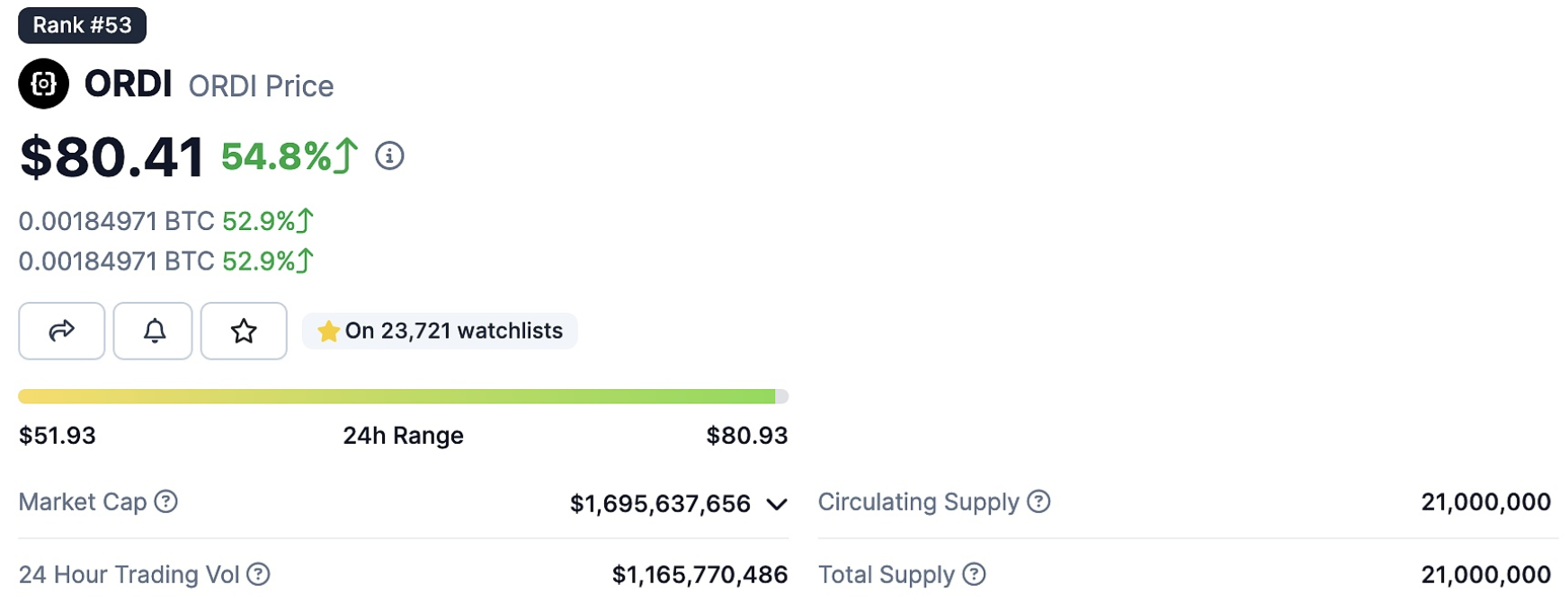Click the Rank #53 badge
Viewport: 1568px width, 602px height.
[82, 25]
